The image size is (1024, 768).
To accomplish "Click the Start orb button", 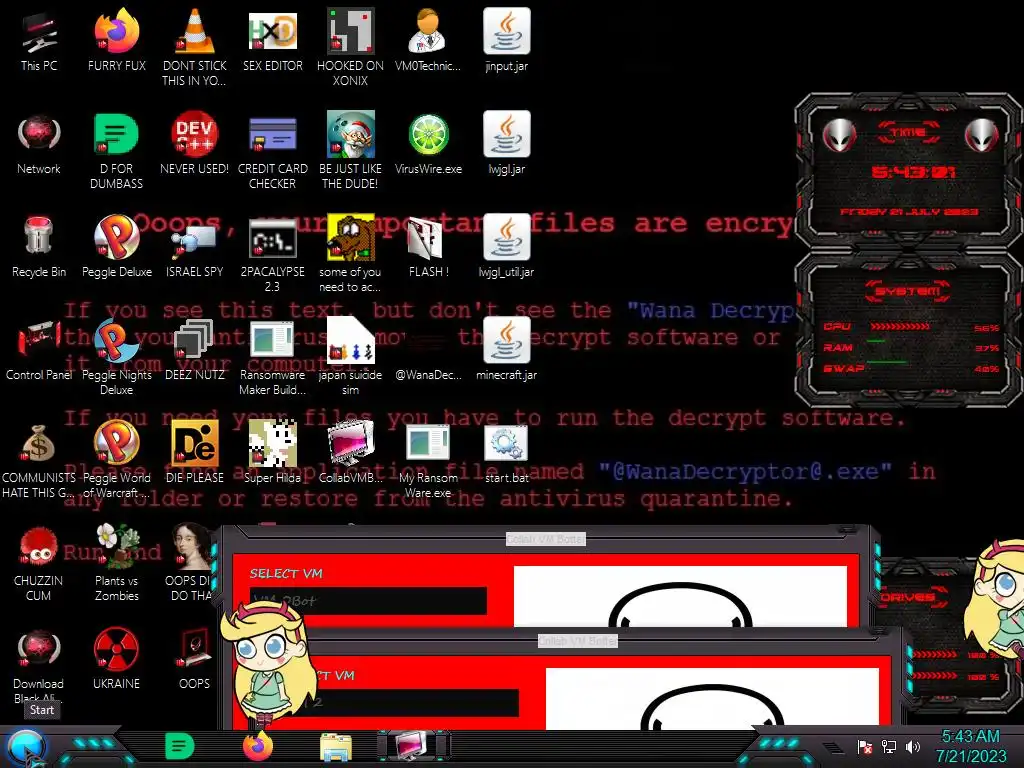I will click(25, 748).
